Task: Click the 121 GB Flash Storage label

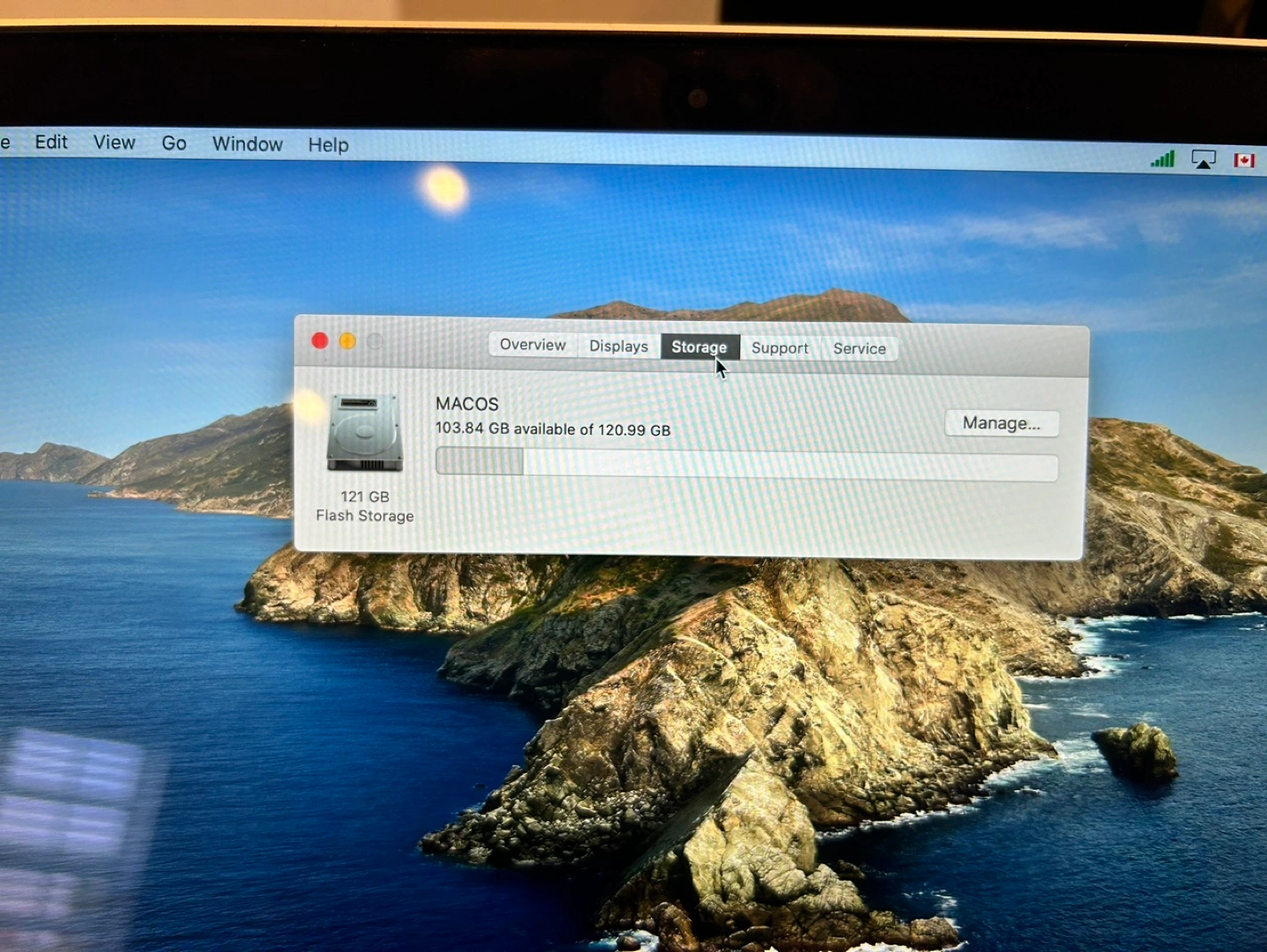Action: click(364, 506)
